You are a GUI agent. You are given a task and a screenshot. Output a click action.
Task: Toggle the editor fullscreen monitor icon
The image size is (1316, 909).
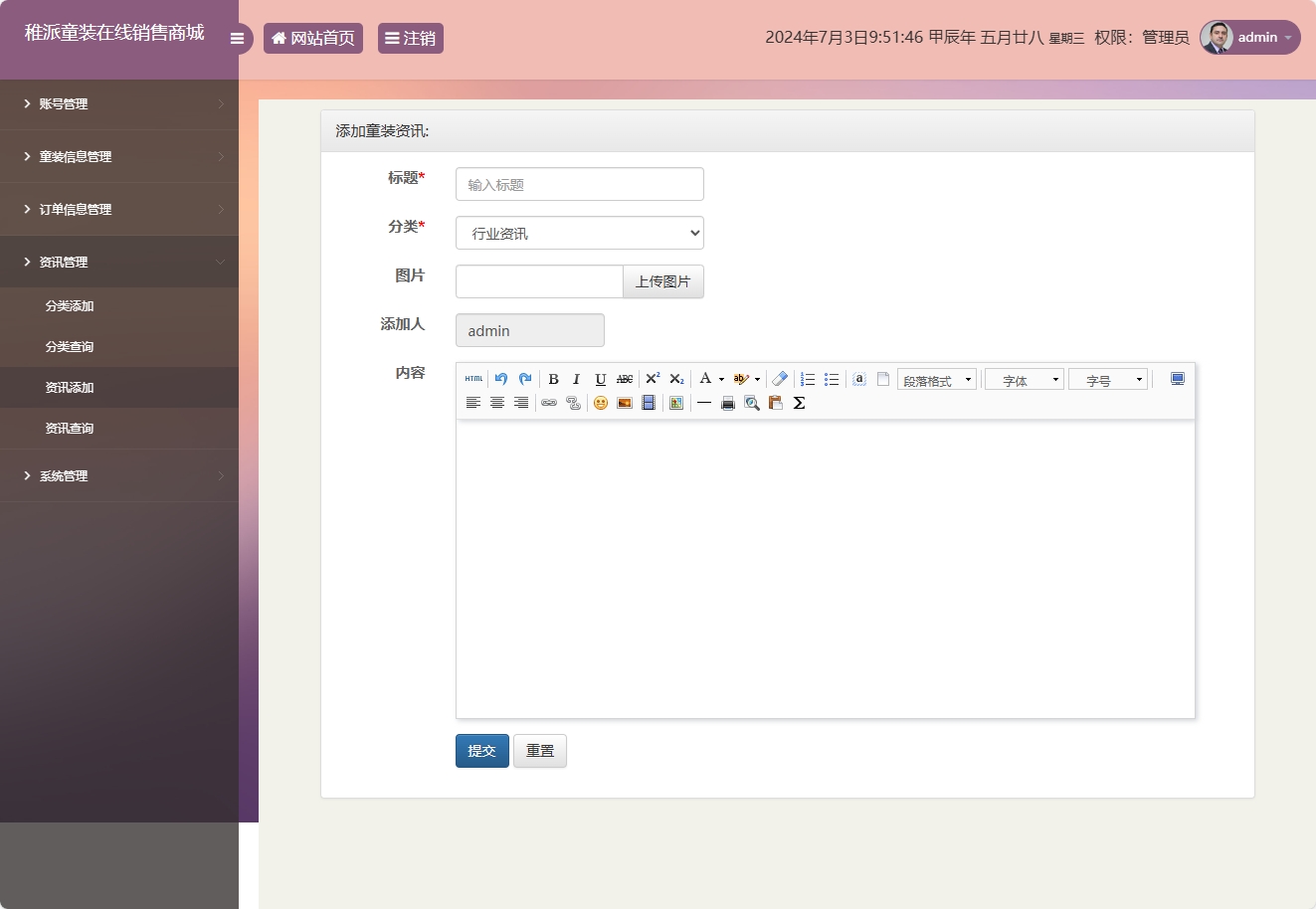(1178, 378)
